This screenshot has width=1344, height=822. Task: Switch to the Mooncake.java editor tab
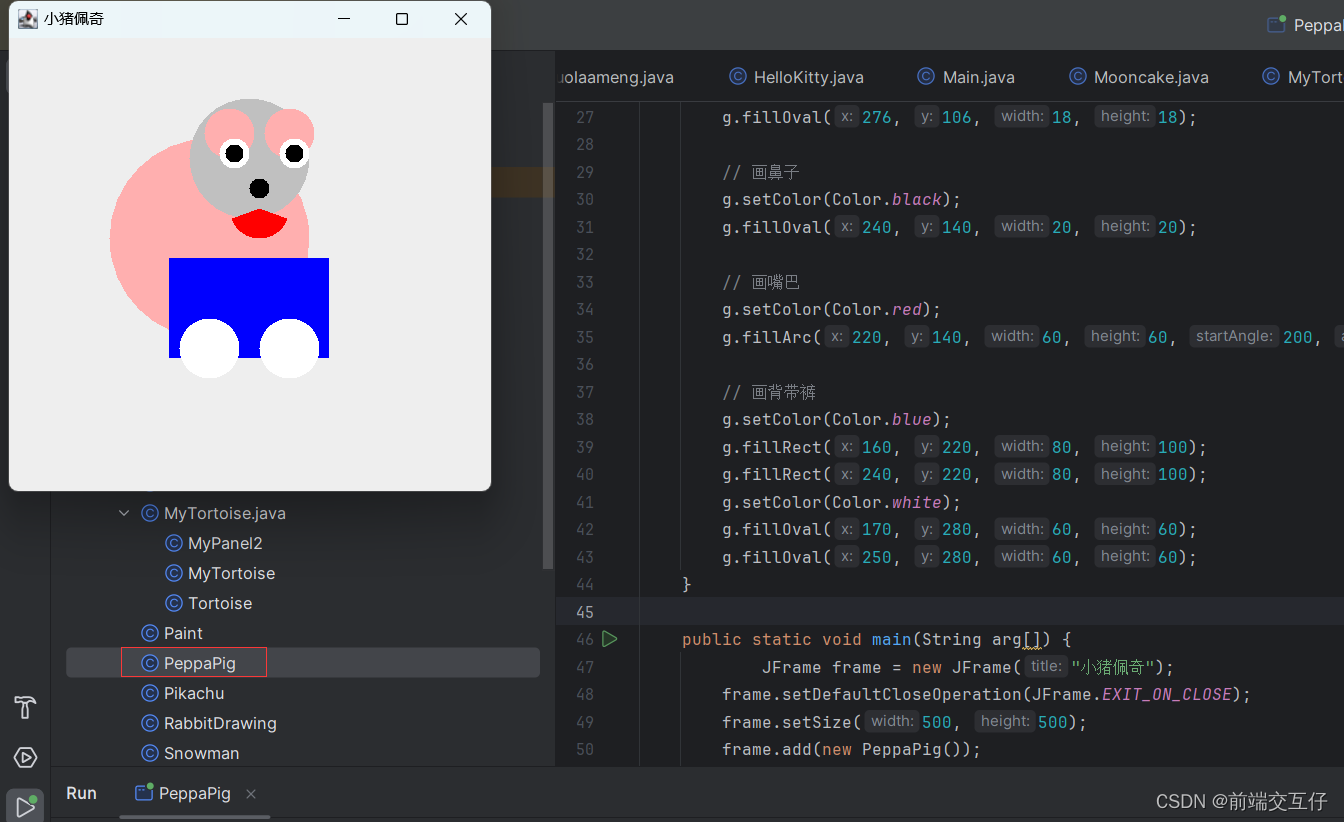[1139, 77]
